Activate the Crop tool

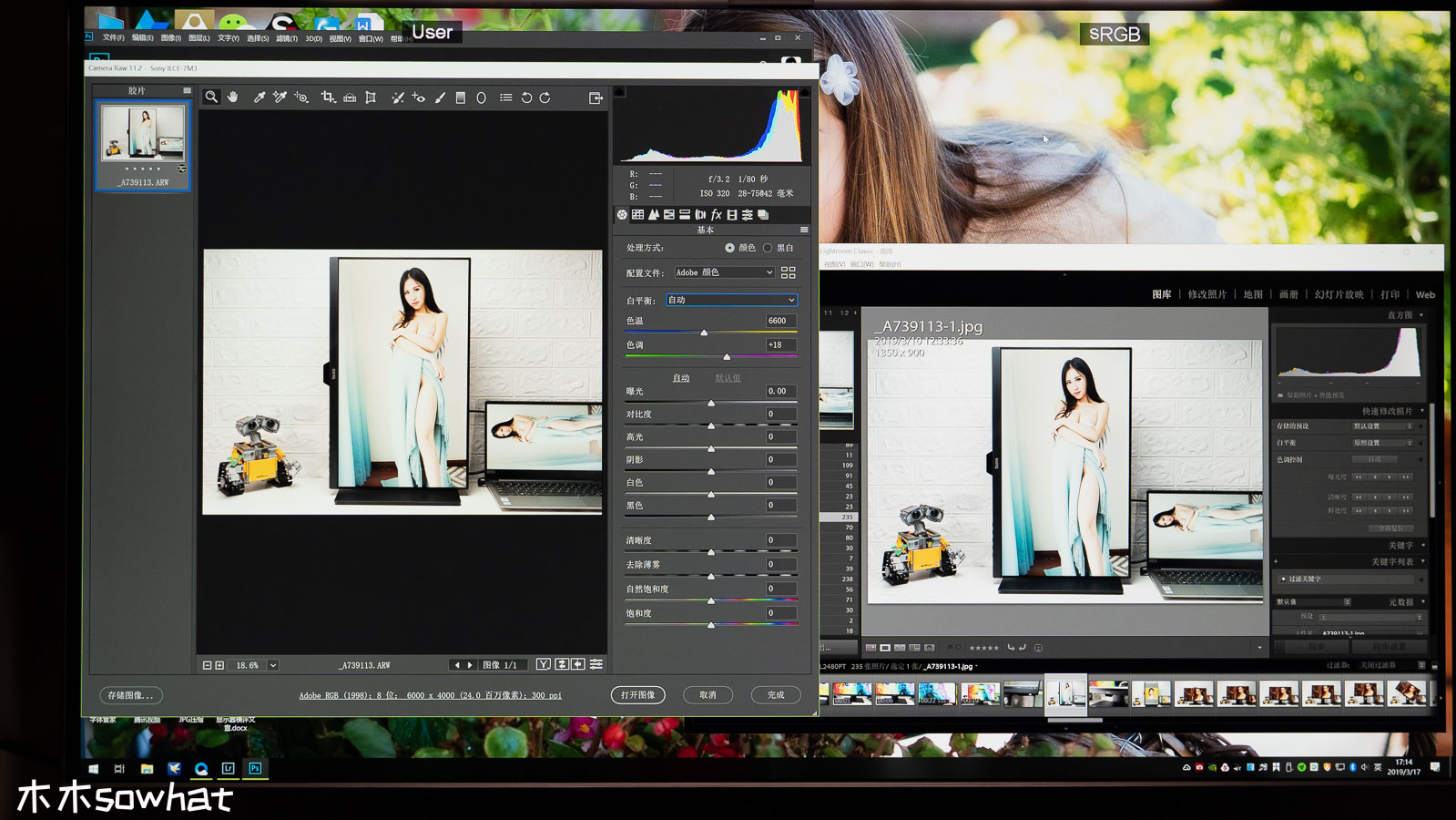328,97
